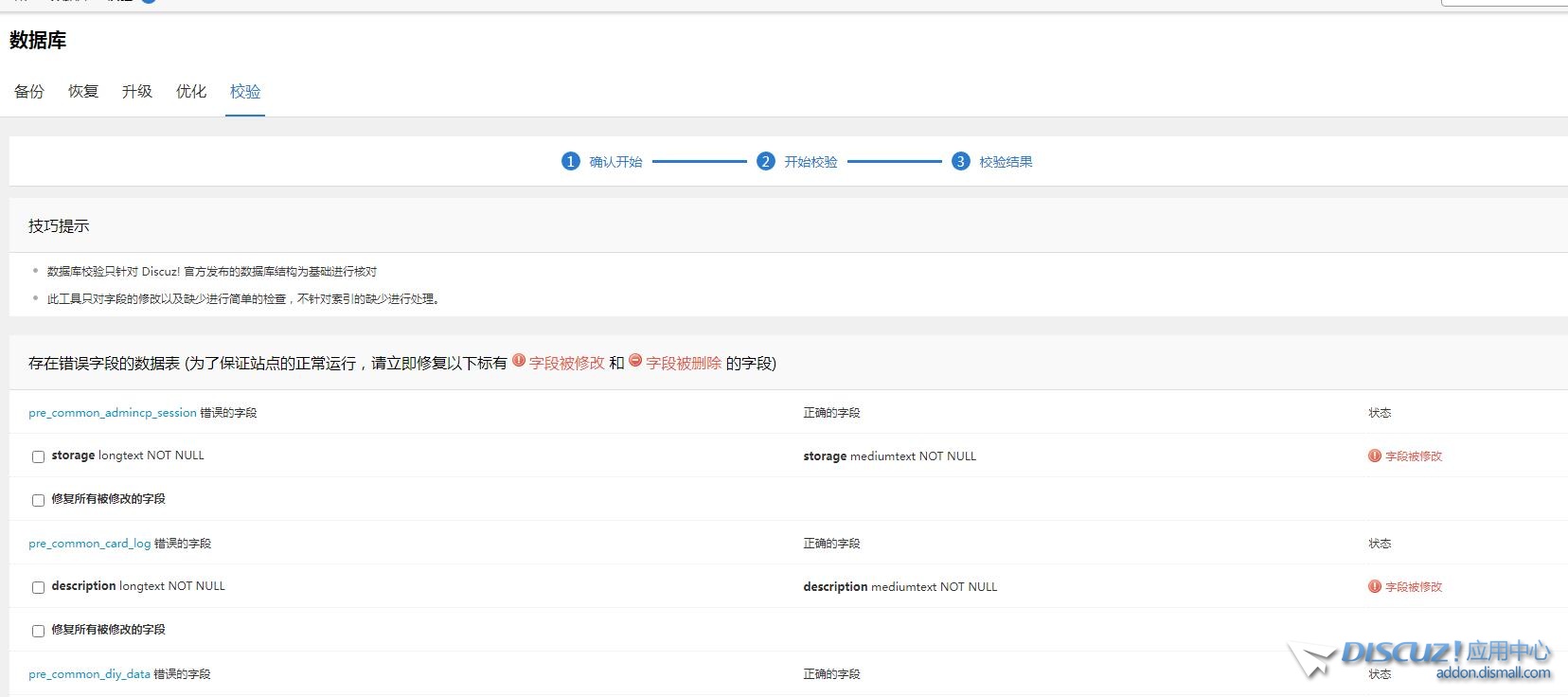
Task: Enable 修复所有被修改的字段 under card_log
Action: click(x=39, y=631)
